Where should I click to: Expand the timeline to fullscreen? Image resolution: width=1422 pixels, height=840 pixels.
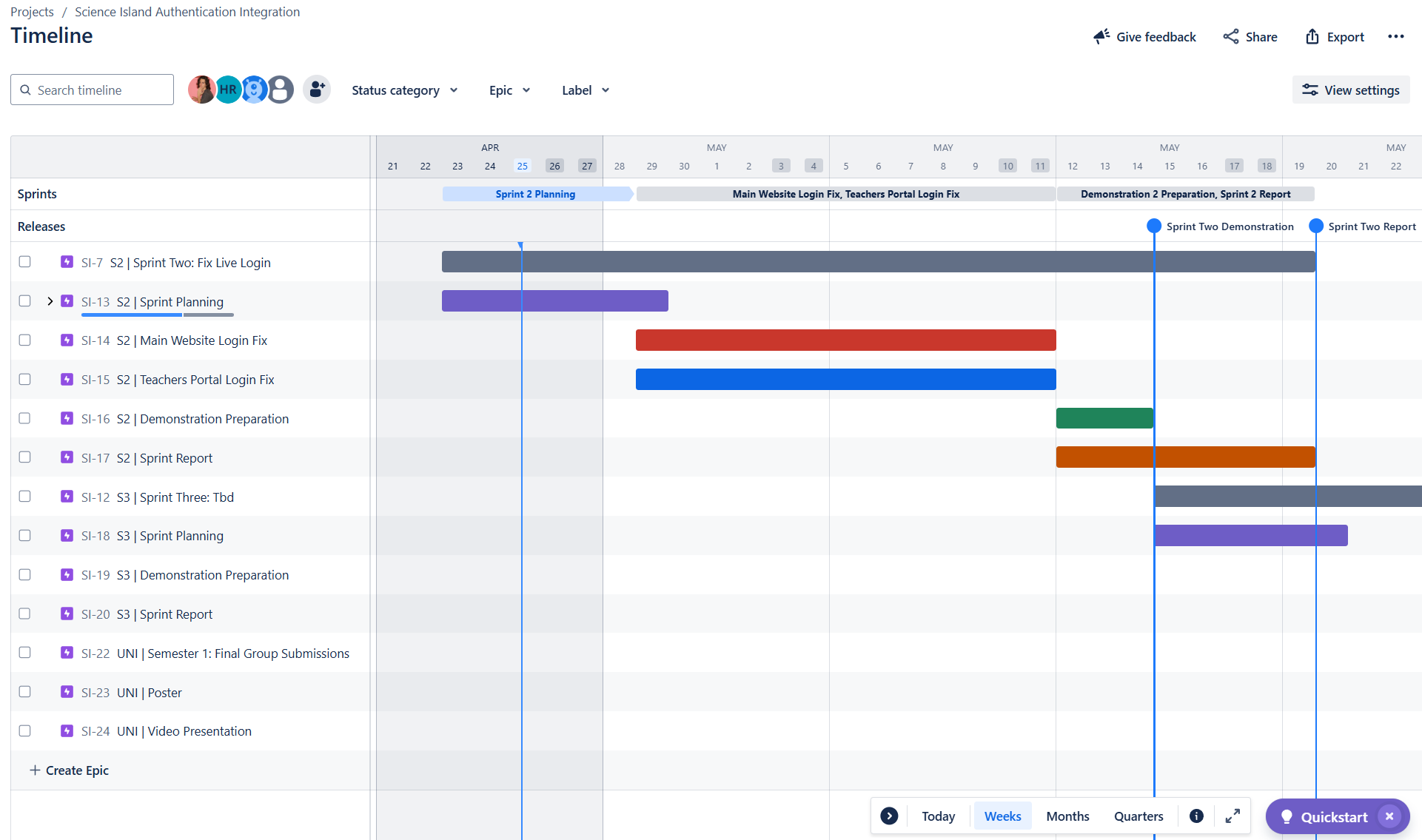(x=1232, y=816)
